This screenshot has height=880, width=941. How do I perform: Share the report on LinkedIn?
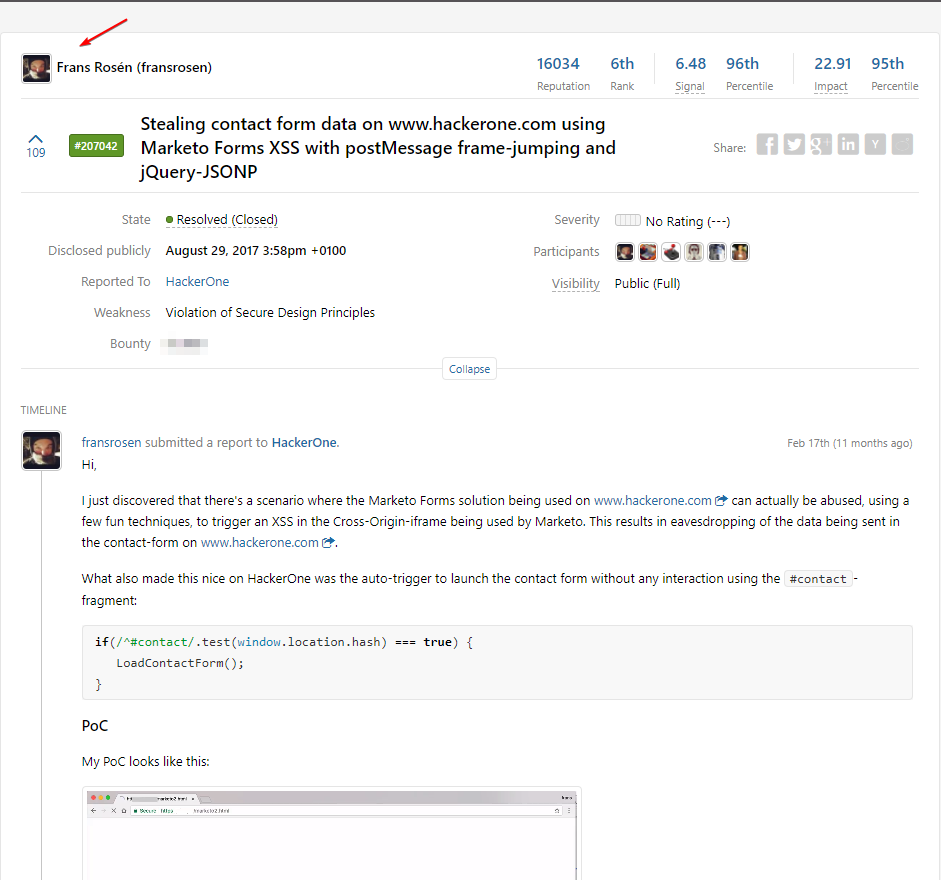(848, 145)
